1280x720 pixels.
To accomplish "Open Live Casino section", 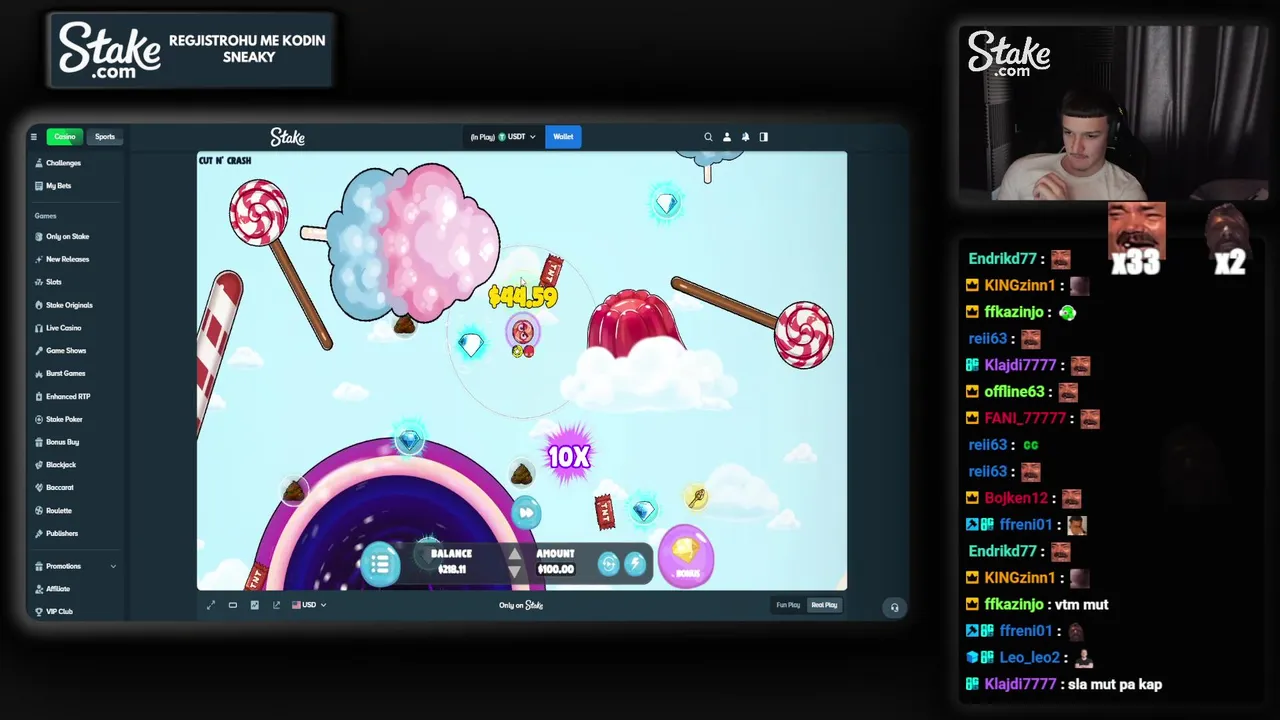I will click(x=63, y=328).
